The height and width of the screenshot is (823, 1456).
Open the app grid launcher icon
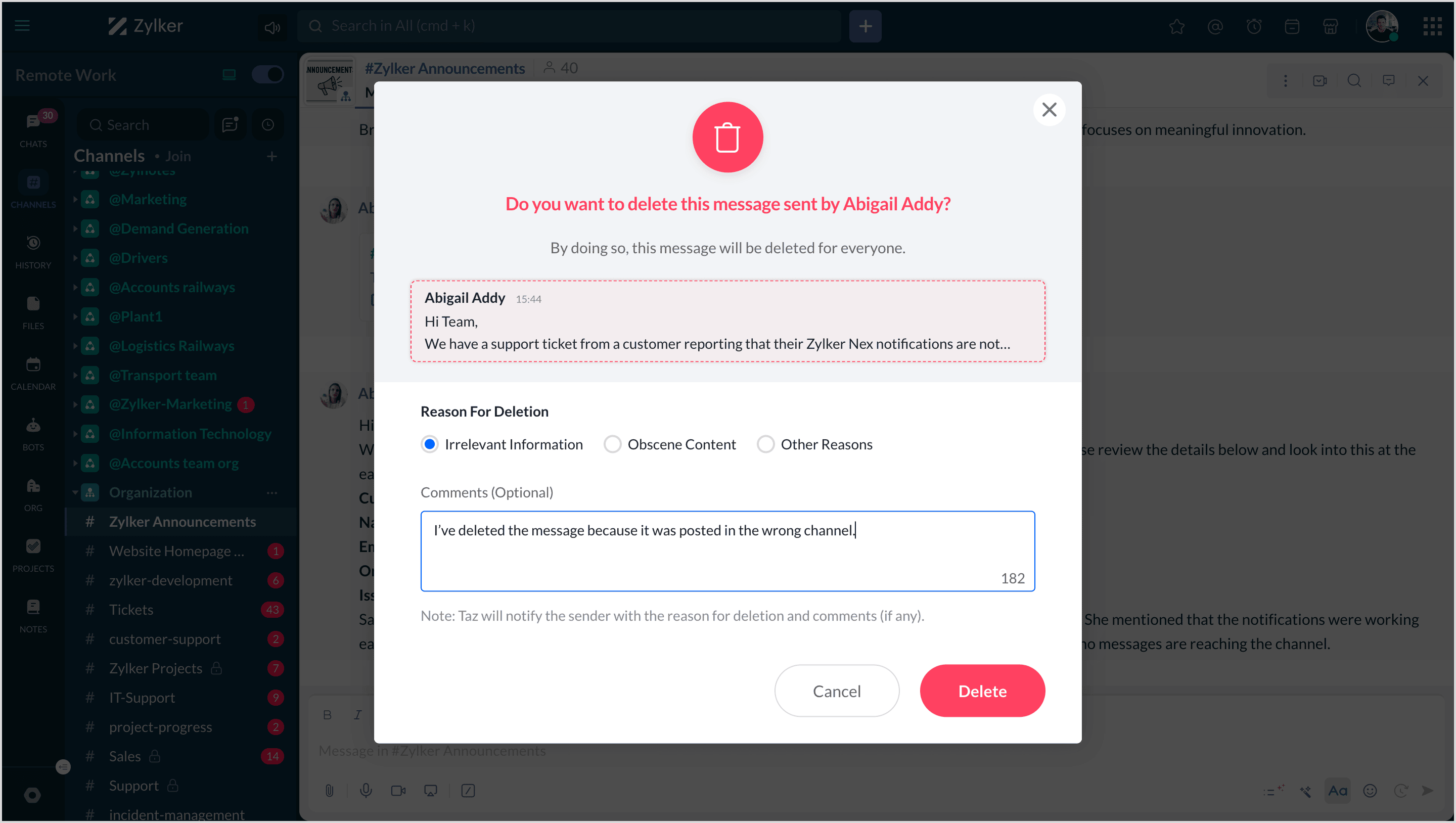[x=1432, y=26]
